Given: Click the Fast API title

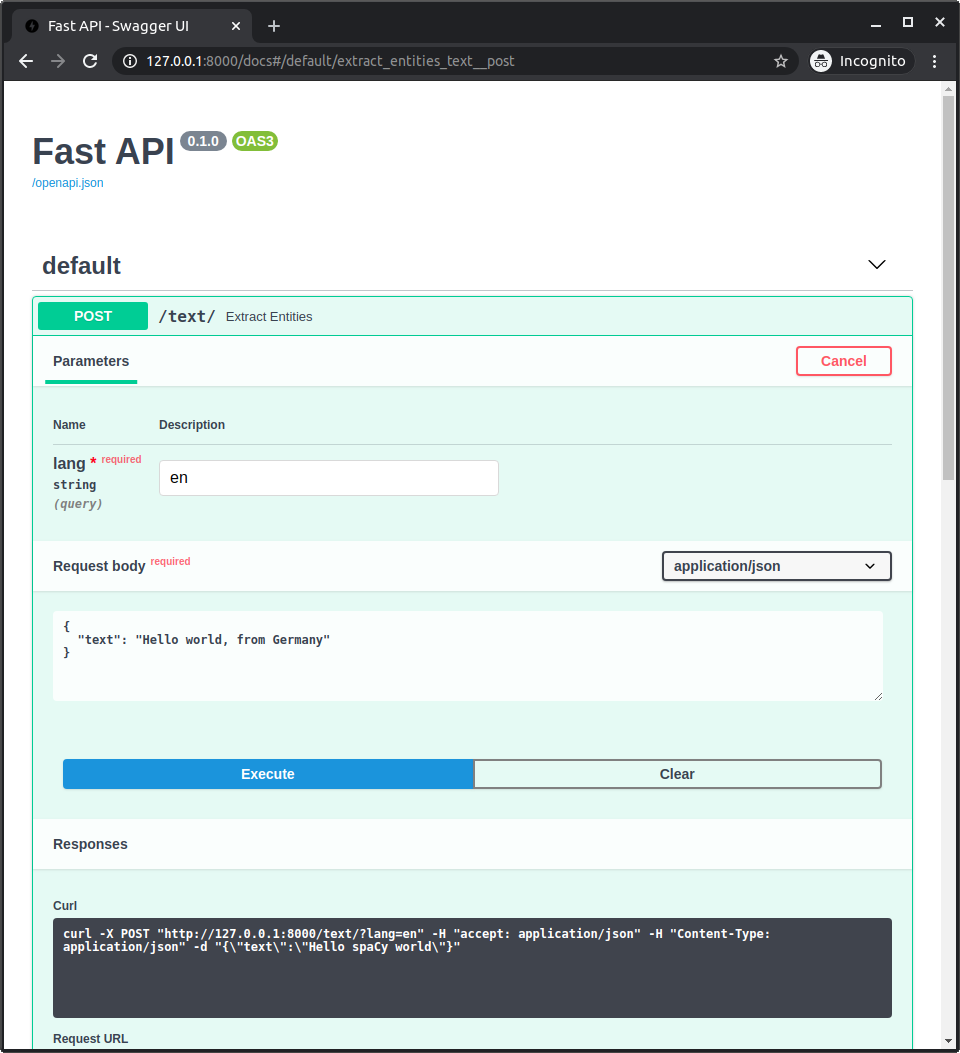Looking at the screenshot, I should tap(103, 151).
